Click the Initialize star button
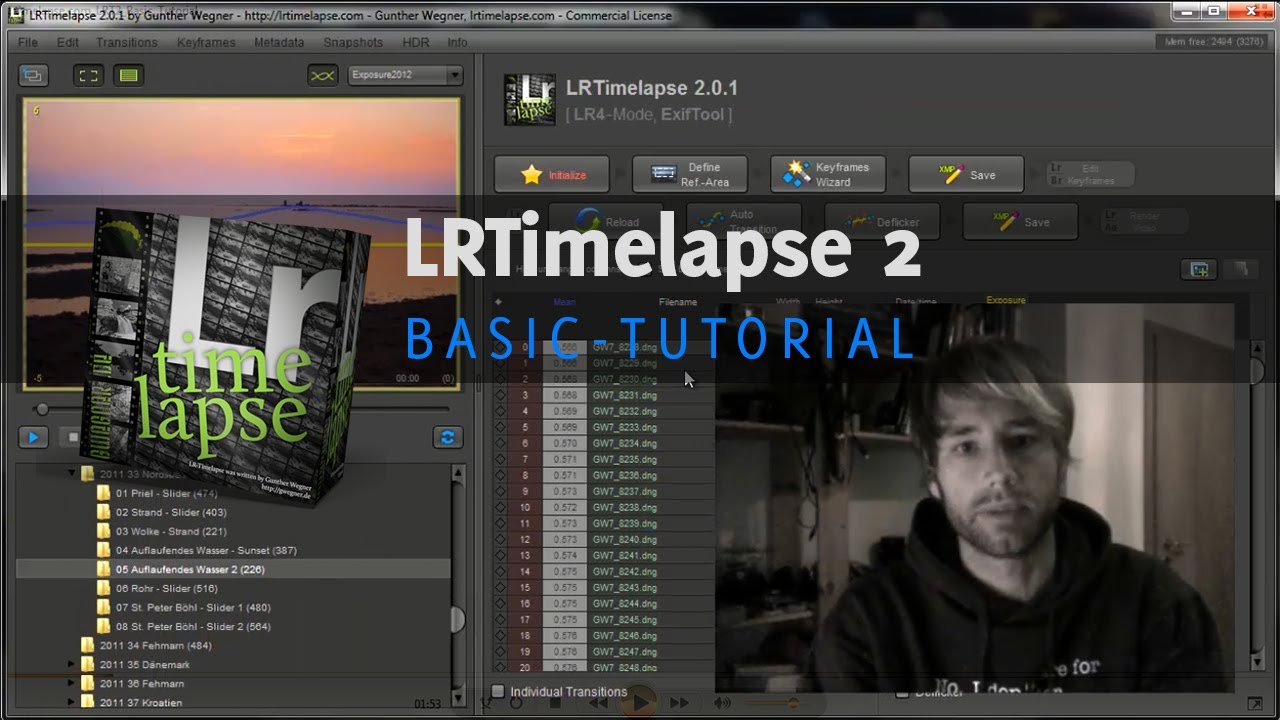The image size is (1280, 720). [x=552, y=175]
